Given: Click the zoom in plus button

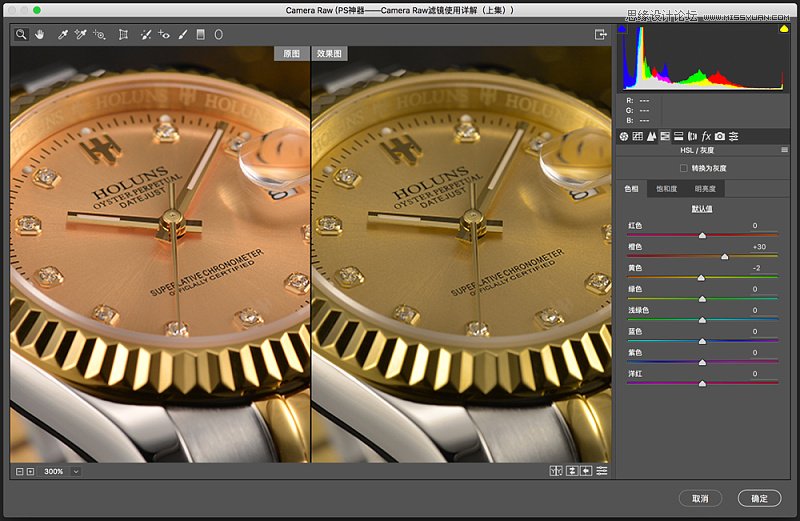Looking at the screenshot, I should 31,472.
